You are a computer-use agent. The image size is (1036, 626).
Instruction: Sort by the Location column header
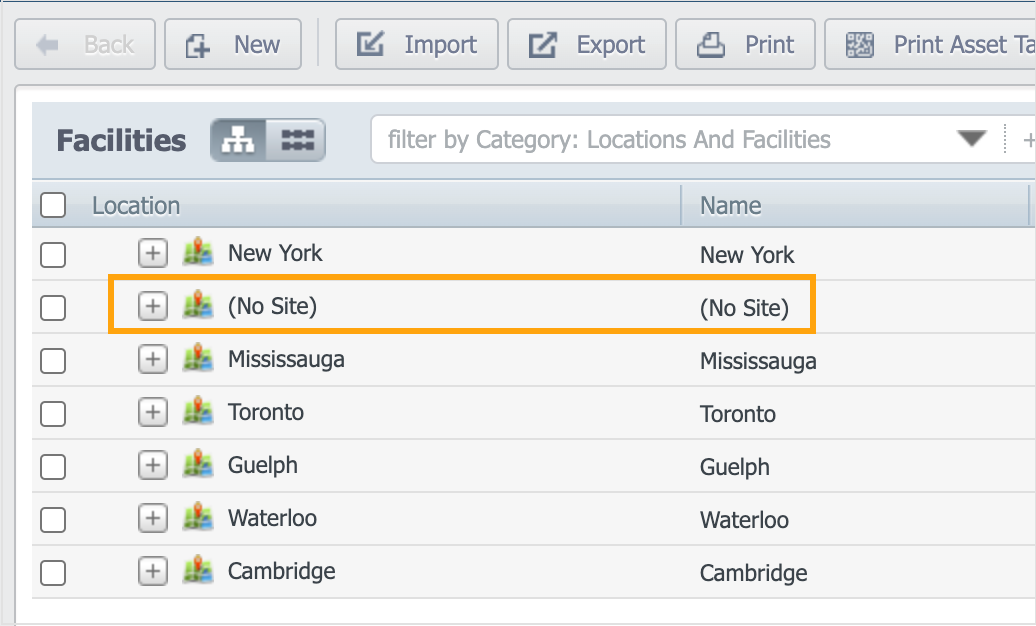click(x=136, y=206)
